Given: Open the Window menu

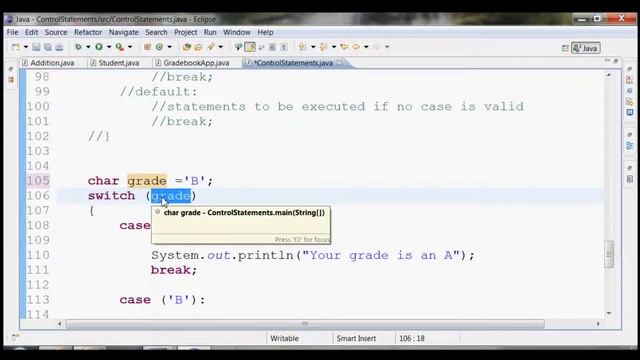Looking at the screenshot, I should coord(237,32).
